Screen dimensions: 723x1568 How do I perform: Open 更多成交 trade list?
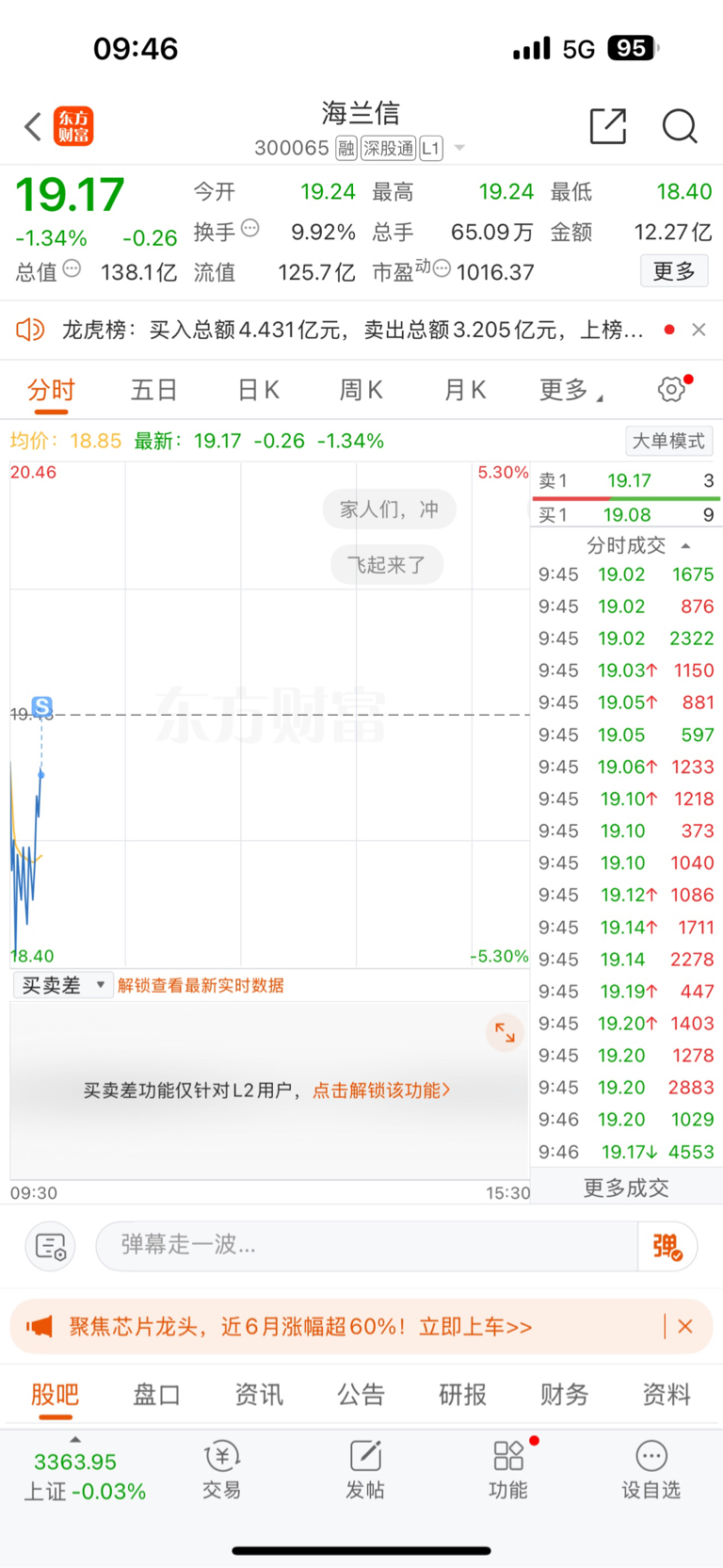[626, 1188]
